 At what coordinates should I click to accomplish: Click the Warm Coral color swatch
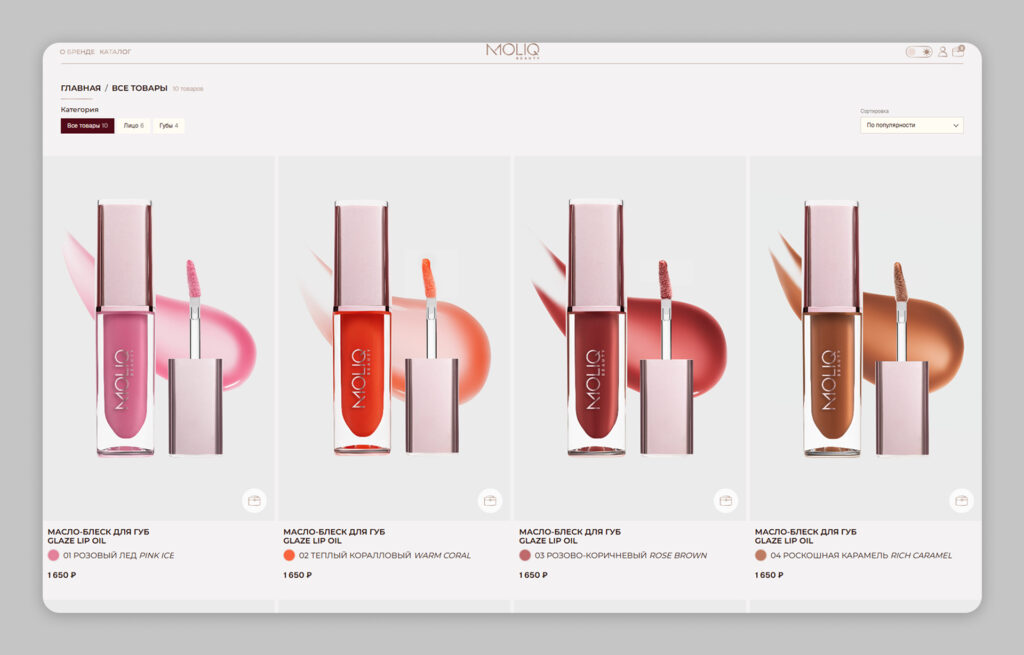(x=289, y=555)
